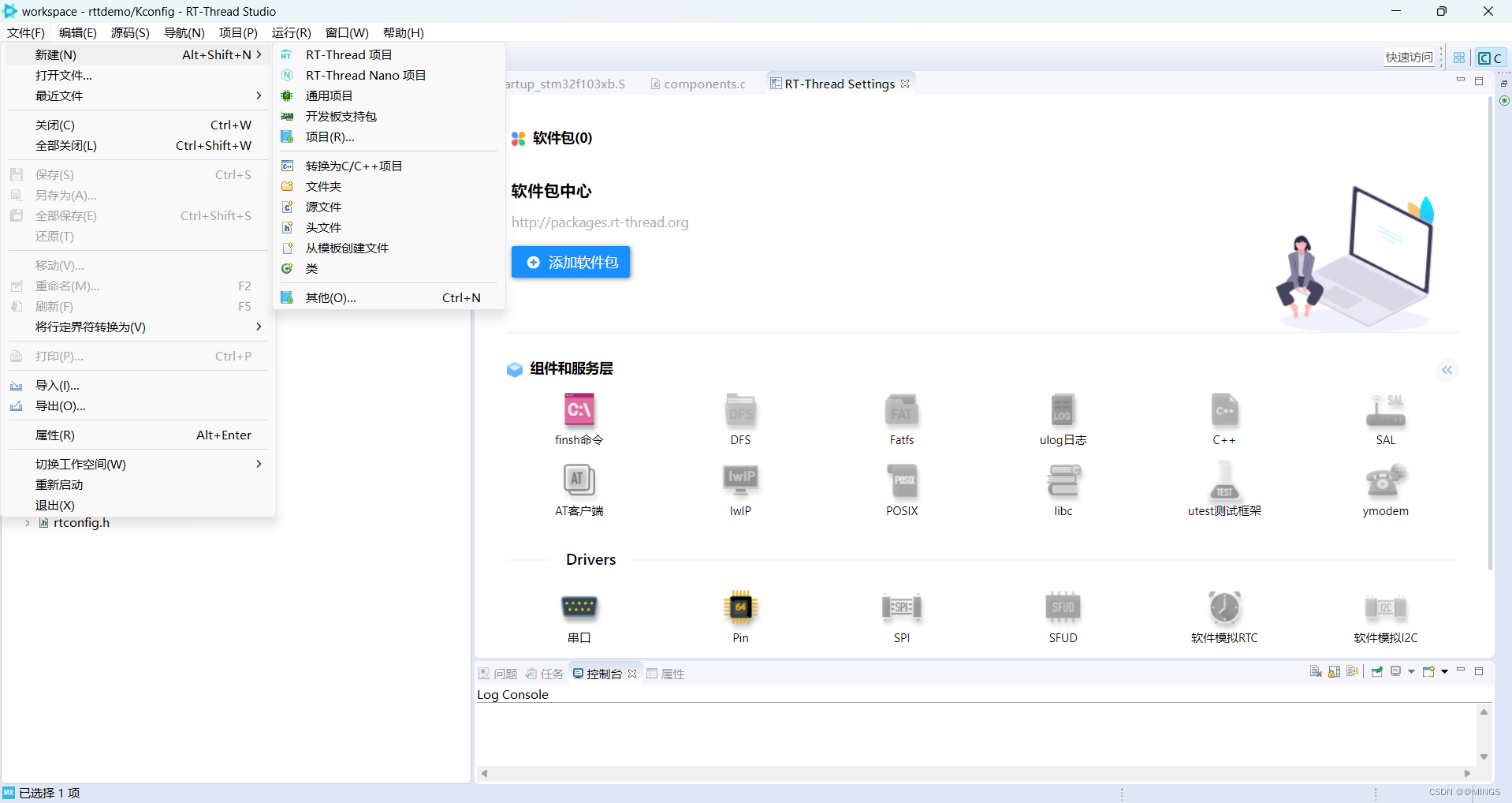The image size is (1512, 803).
Task: Select the Pin driver icon
Action: pos(740,607)
